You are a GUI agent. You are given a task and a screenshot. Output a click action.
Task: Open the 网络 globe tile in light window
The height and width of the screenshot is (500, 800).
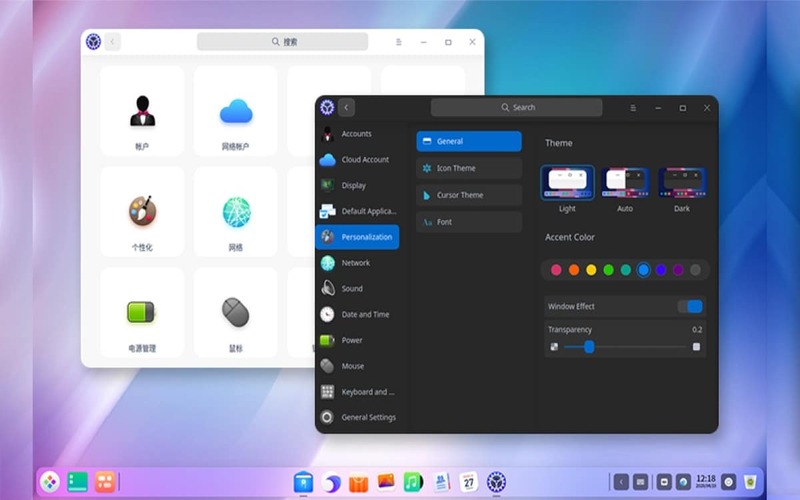(236, 211)
